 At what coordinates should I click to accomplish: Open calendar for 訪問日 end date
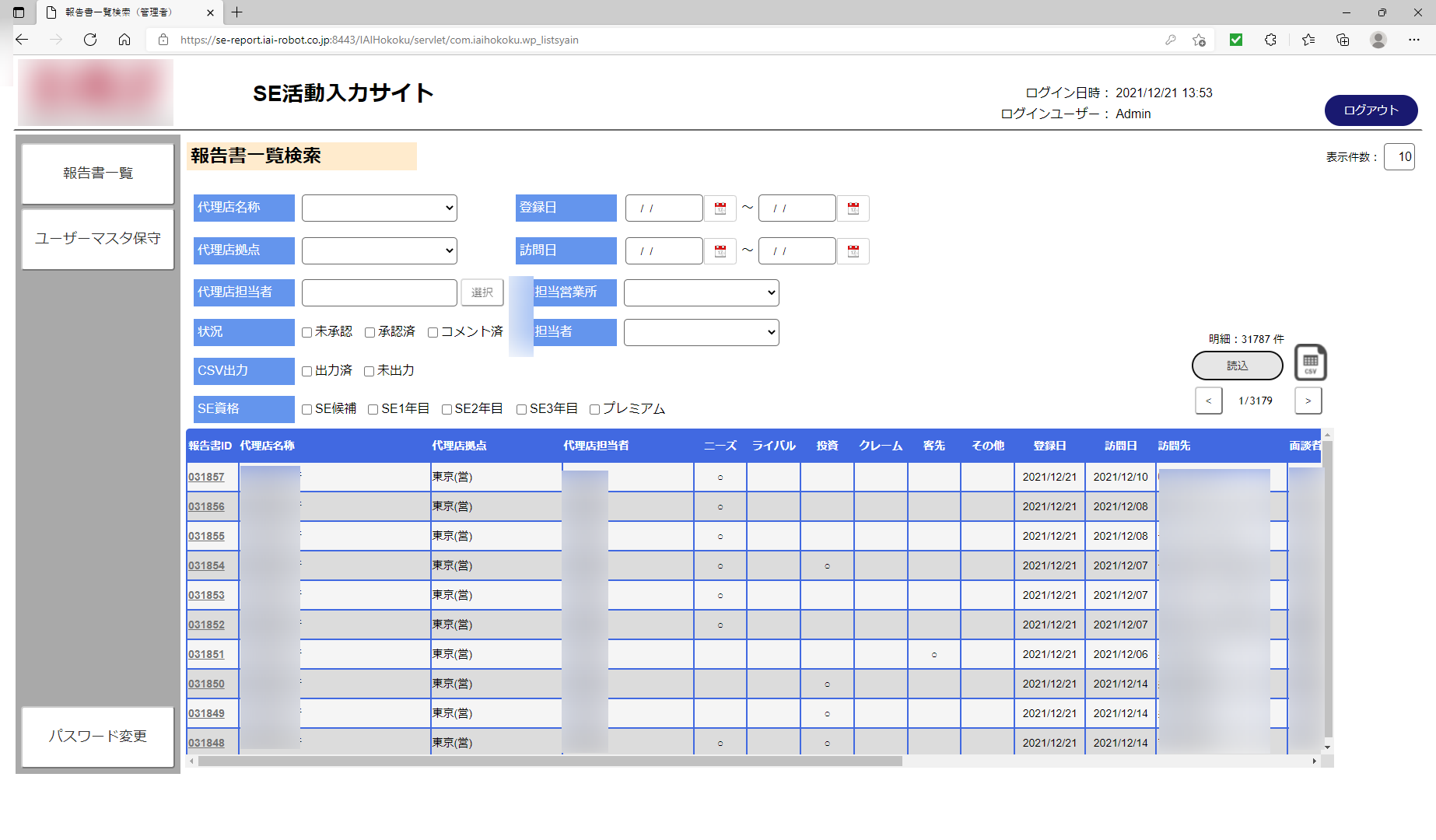(853, 251)
